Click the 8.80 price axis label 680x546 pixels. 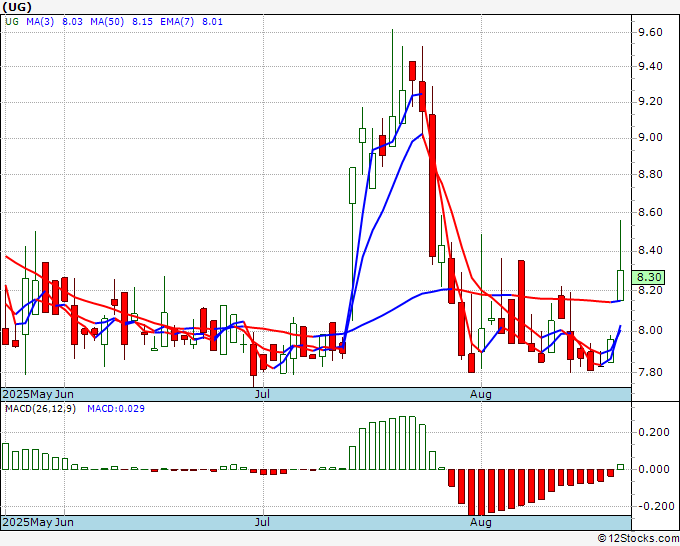(x=650, y=174)
